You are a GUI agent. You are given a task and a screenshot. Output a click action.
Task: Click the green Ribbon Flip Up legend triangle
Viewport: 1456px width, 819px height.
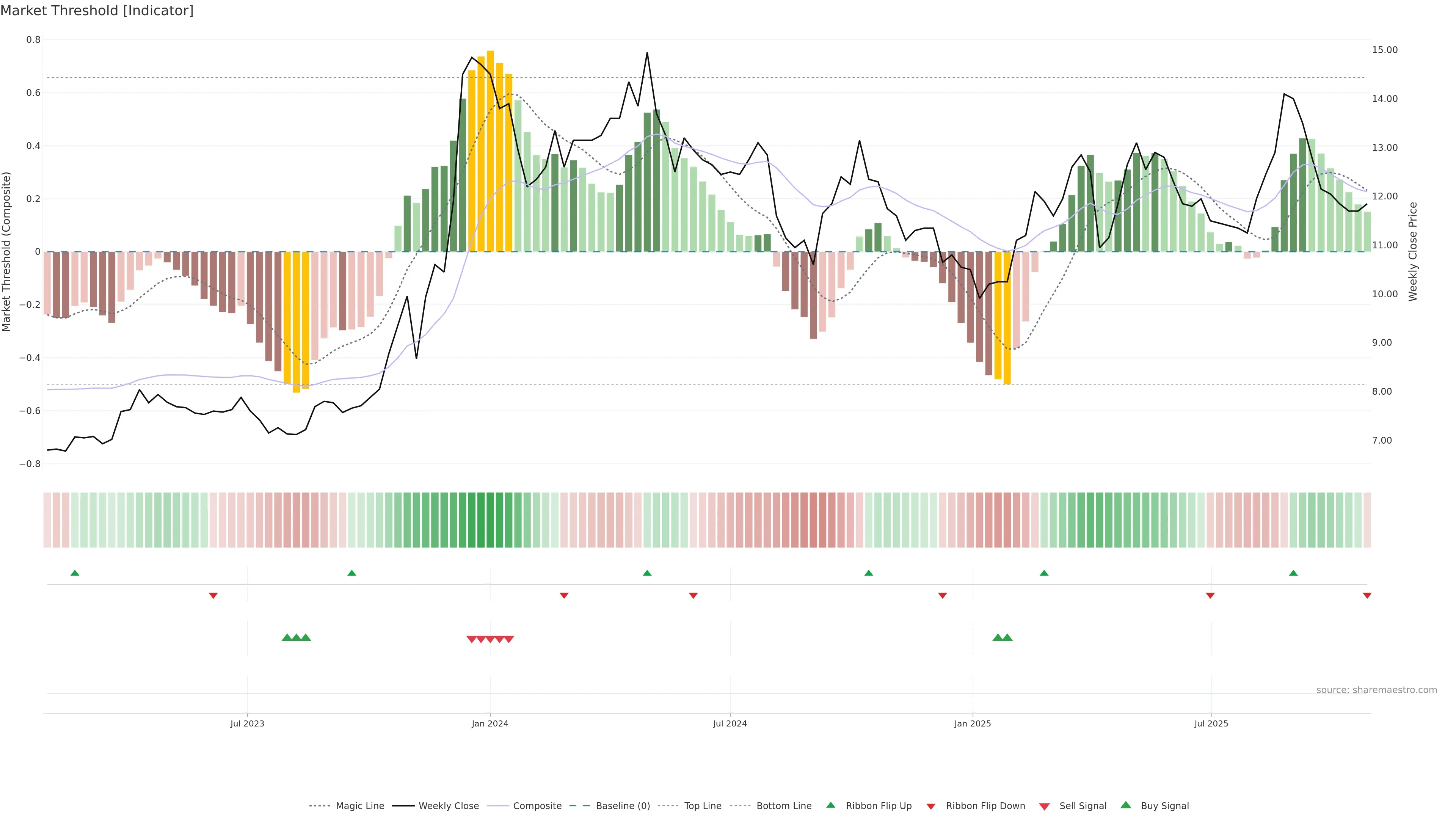(x=830, y=805)
